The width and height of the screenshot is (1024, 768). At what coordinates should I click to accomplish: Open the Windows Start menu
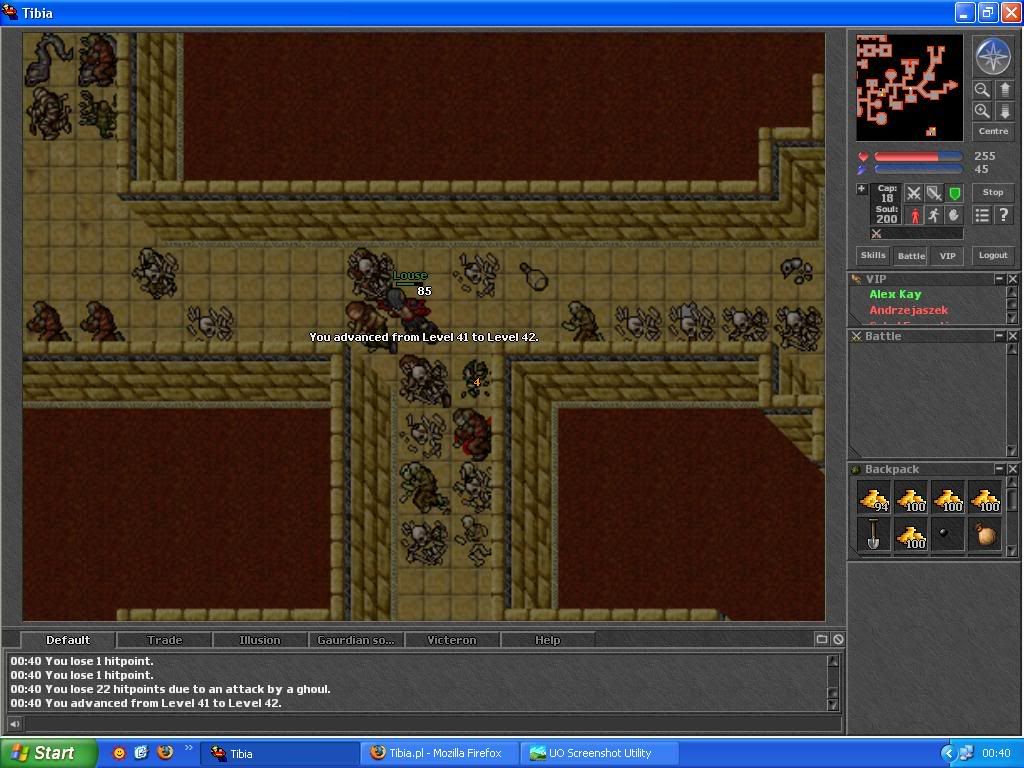pyautogui.click(x=48, y=753)
